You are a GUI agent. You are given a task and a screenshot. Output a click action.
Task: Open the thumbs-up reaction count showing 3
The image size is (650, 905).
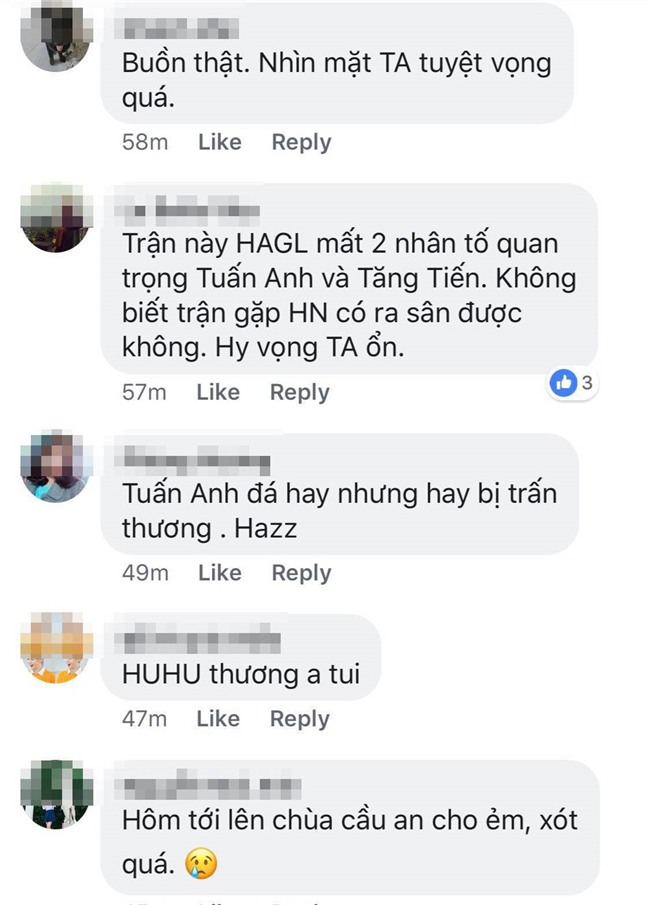point(571,382)
